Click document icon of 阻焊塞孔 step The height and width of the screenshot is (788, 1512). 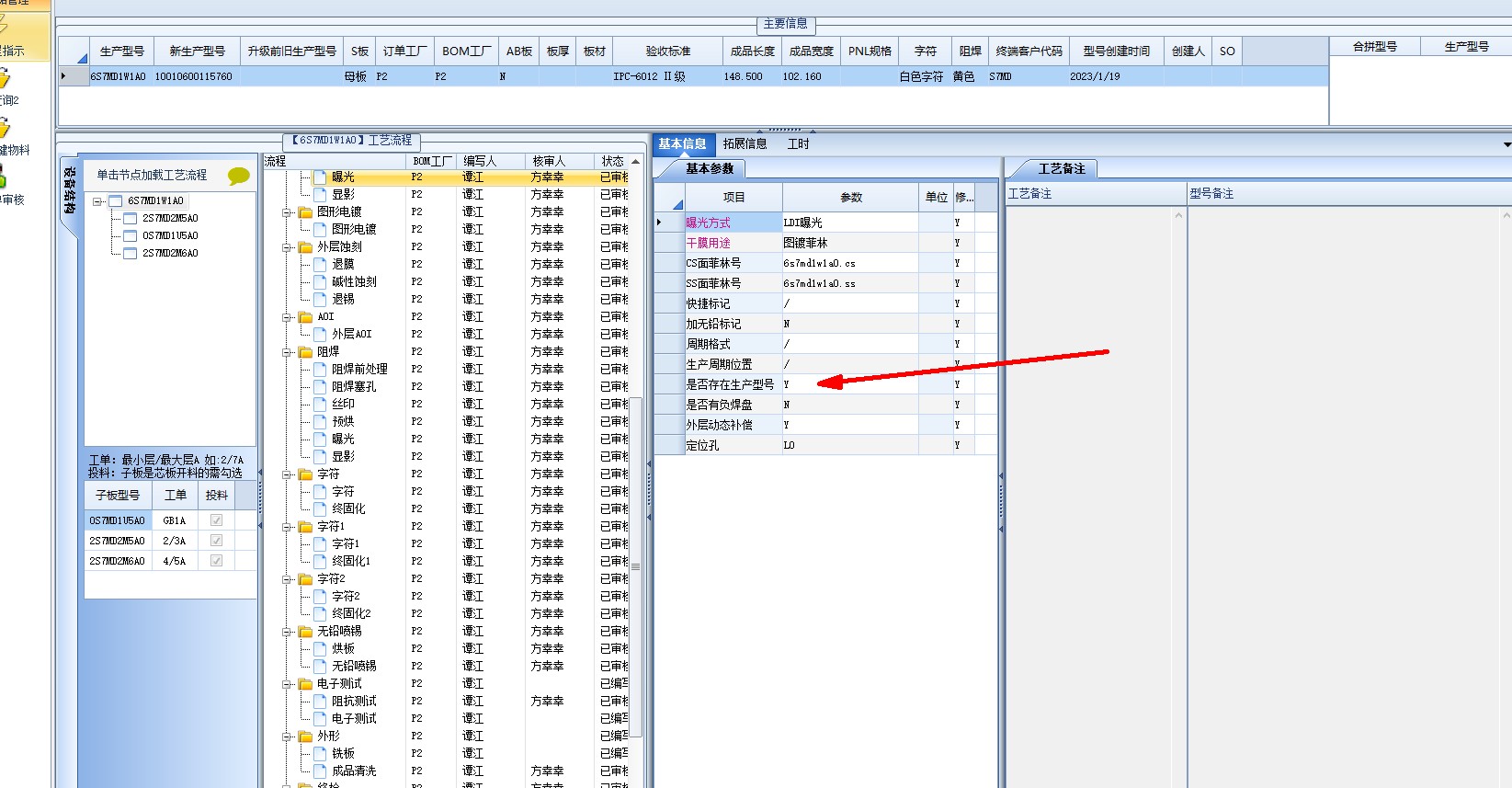coord(320,387)
